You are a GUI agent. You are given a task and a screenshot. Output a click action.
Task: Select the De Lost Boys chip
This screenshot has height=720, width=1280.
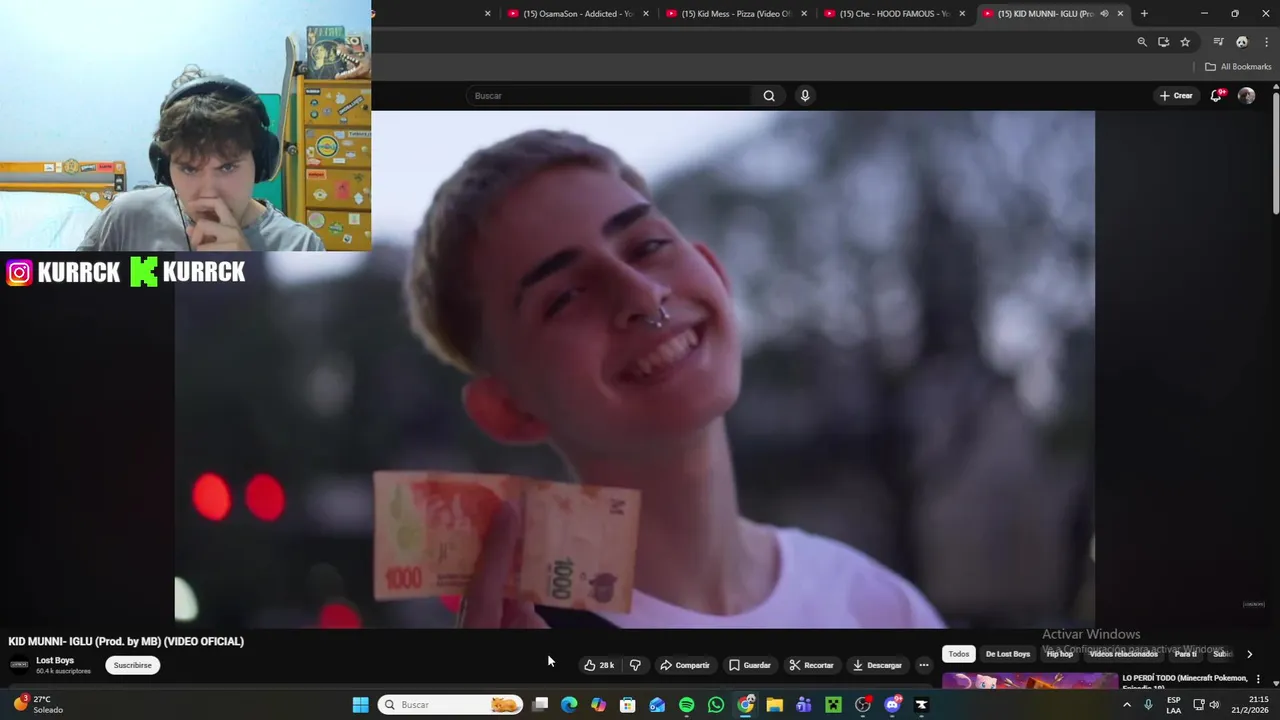tap(1008, 654)
